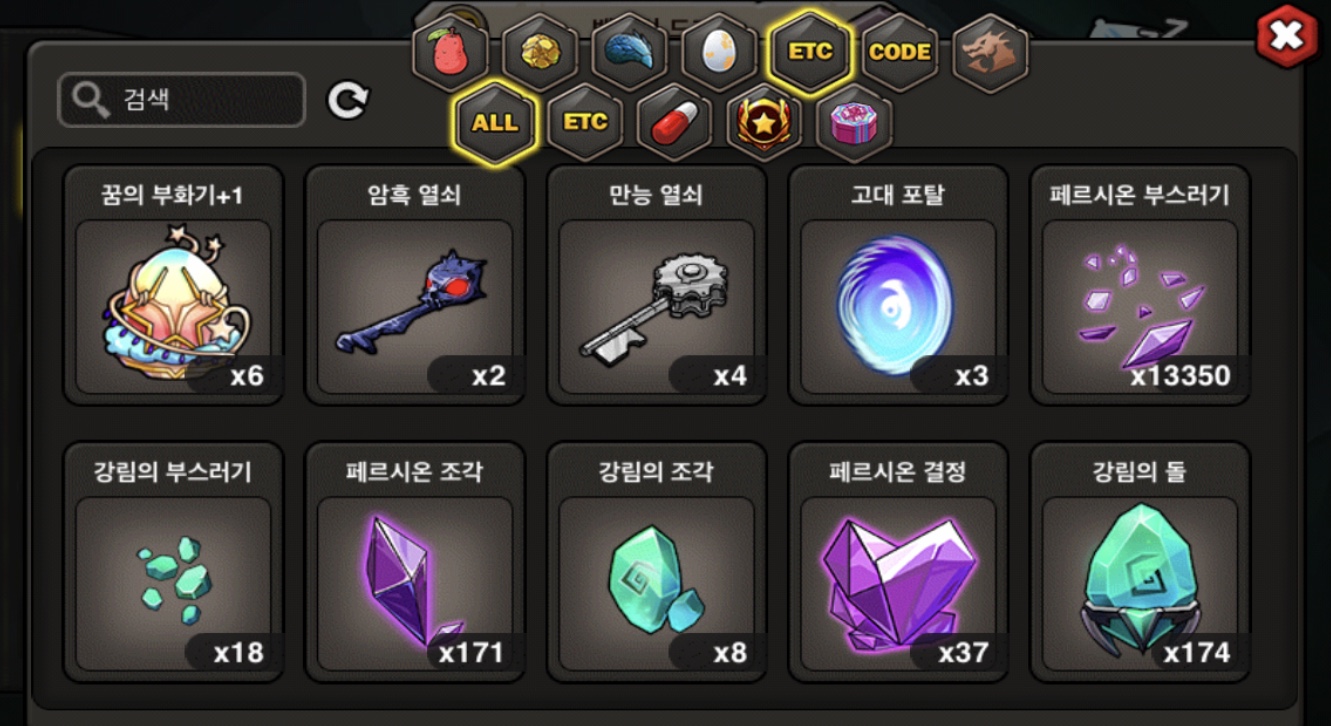Open the 고대 포탈 portal item
This screenshot has width=1331, height=726.
point(898,285)
